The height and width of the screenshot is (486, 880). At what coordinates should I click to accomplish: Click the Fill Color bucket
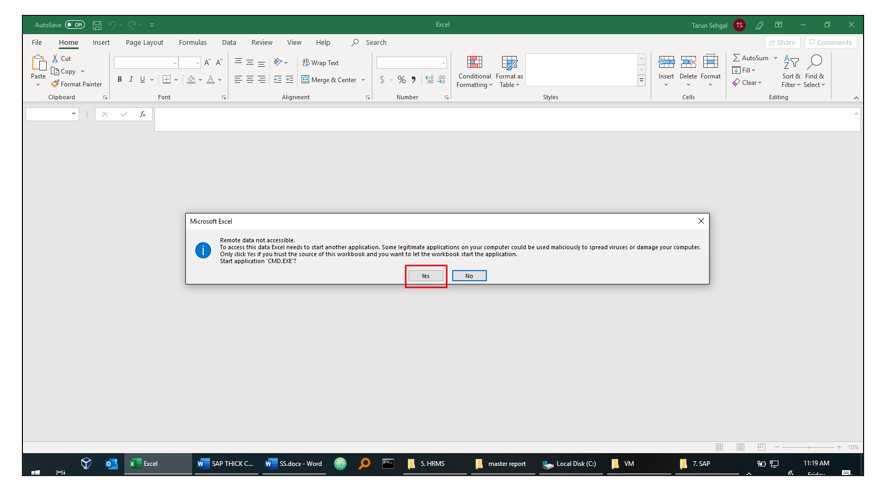(191, 80)
